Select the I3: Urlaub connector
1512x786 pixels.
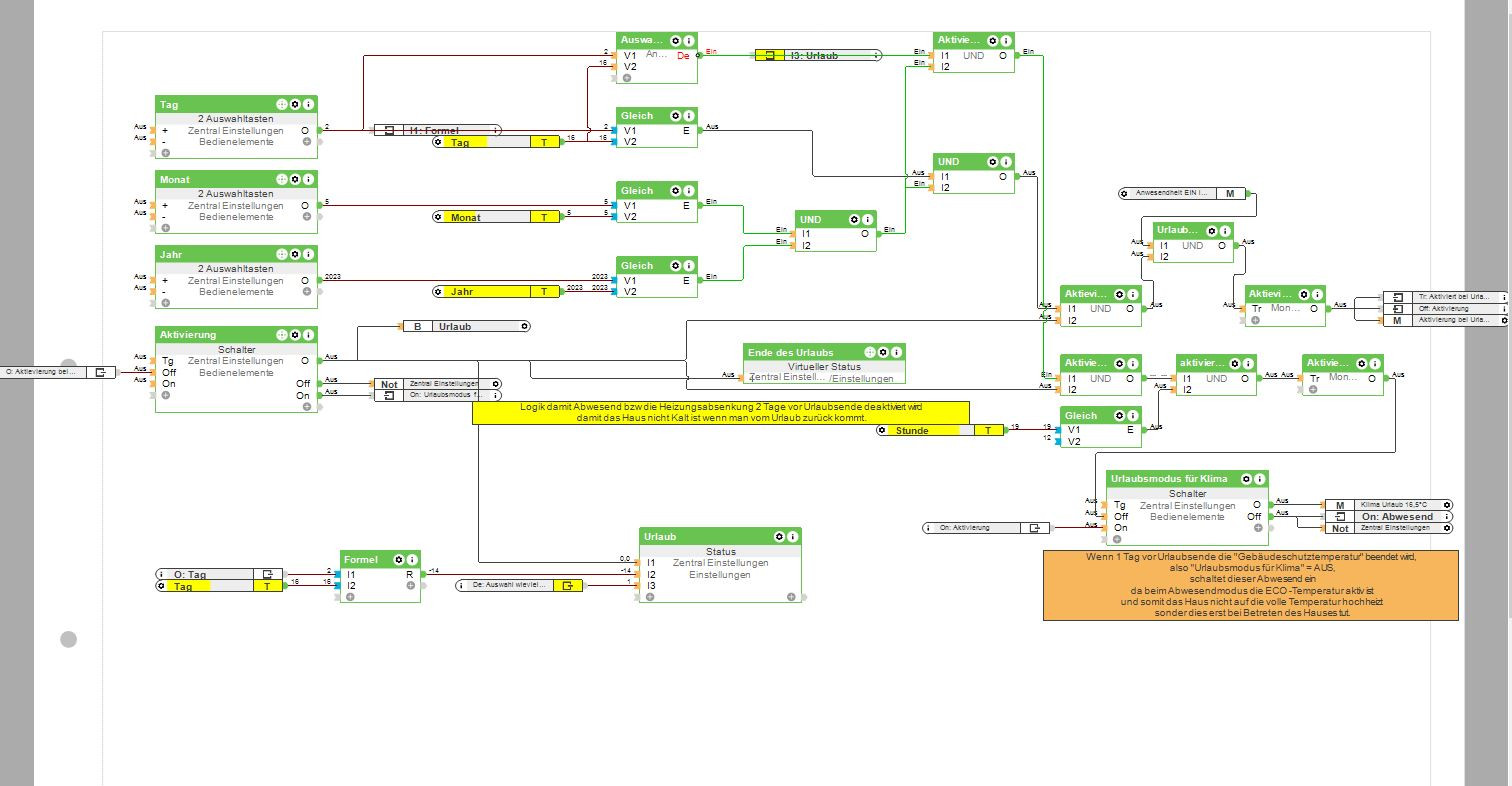(x=818, y=56)
